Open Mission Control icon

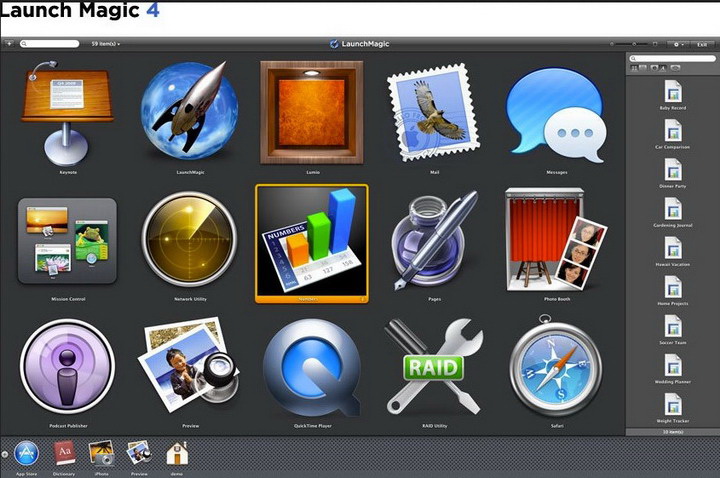point(68,241)
